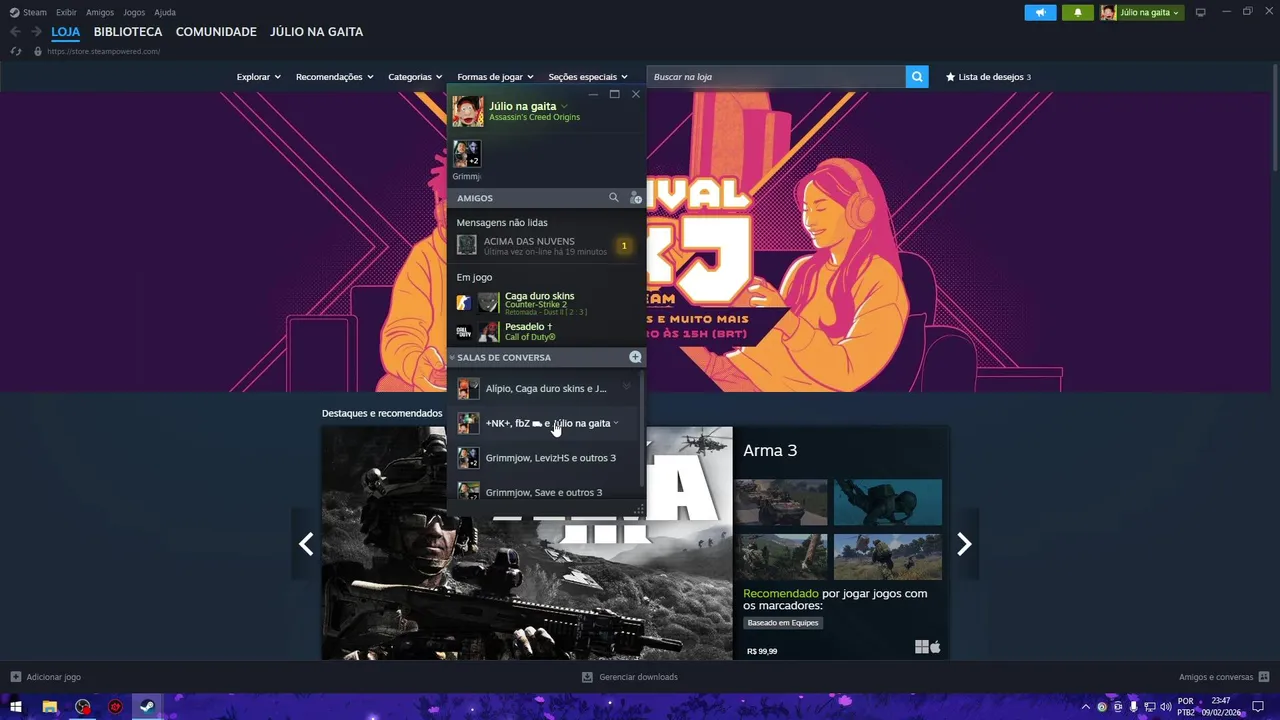1280x720 pixels.
Task: Click the Baseado em Equipes tag
Action: click(x=783, y=623)
